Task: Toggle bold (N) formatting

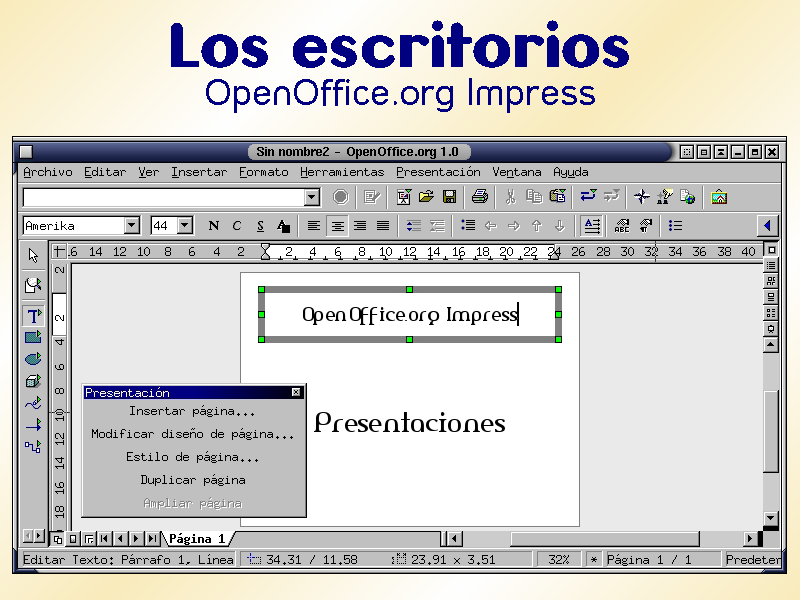Action: [x=213, y=226]
